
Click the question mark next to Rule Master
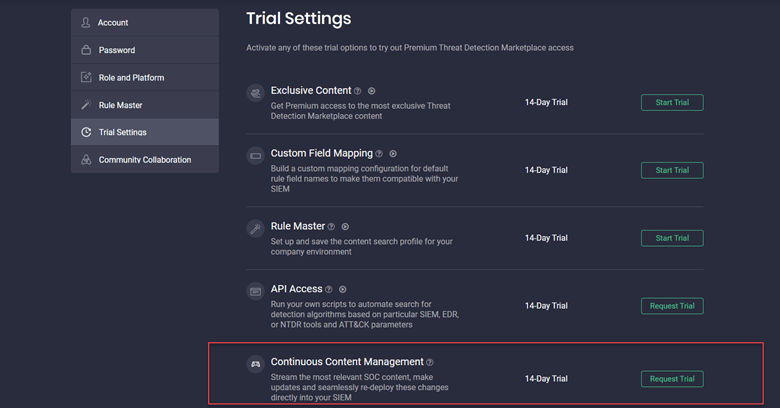pyautogui.click(x=331, y=227)
